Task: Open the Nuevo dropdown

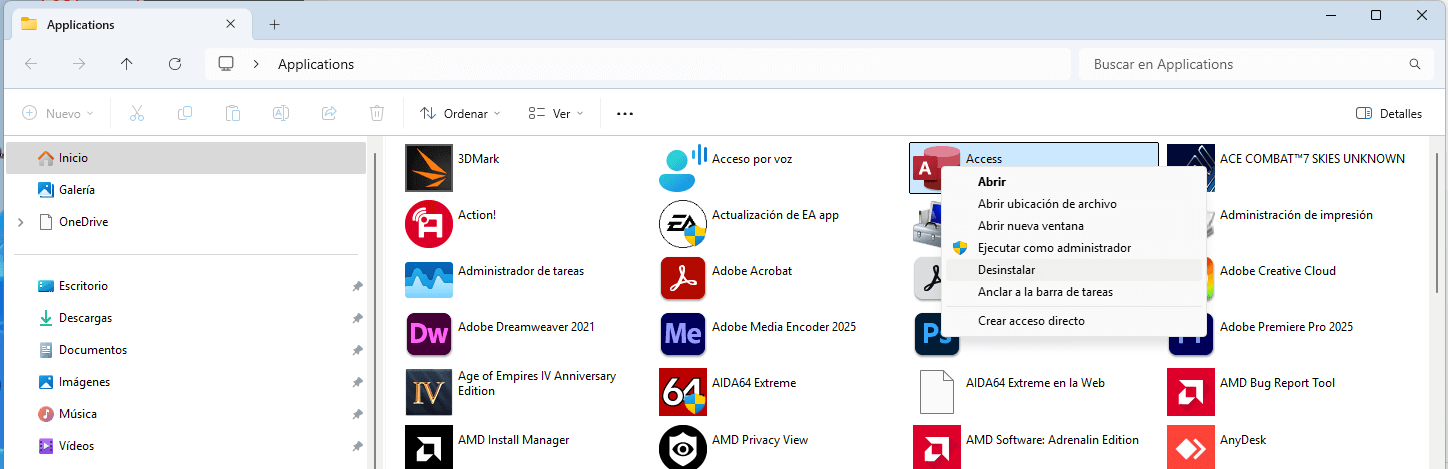Action: click(58, 114)
